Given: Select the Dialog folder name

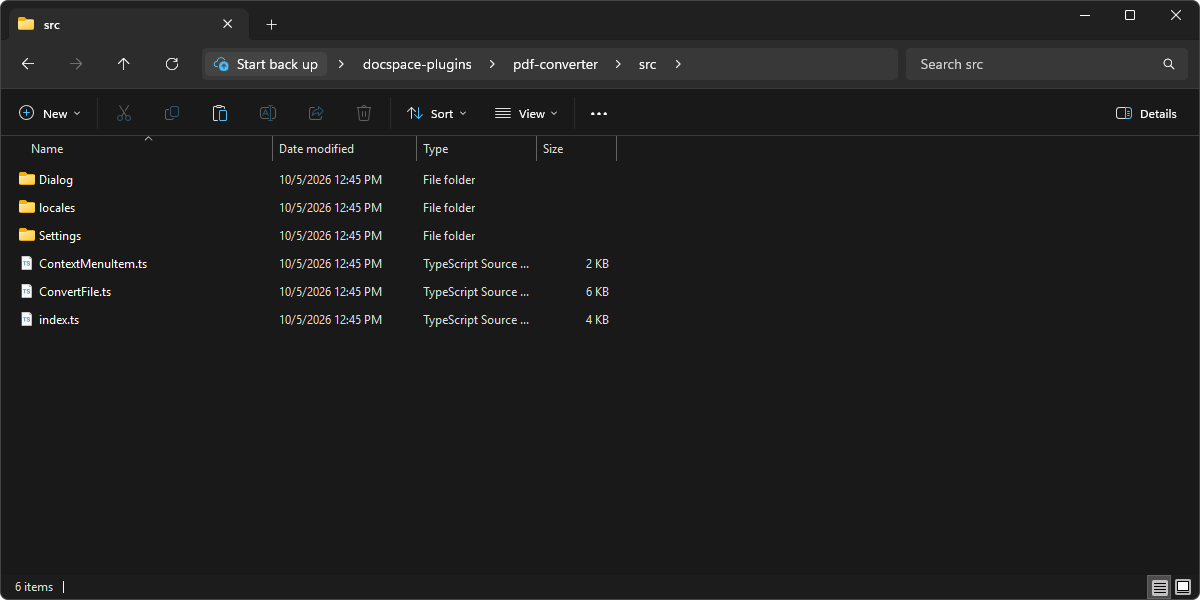Looking at the screenshot, I should click(x=56, y=180).
